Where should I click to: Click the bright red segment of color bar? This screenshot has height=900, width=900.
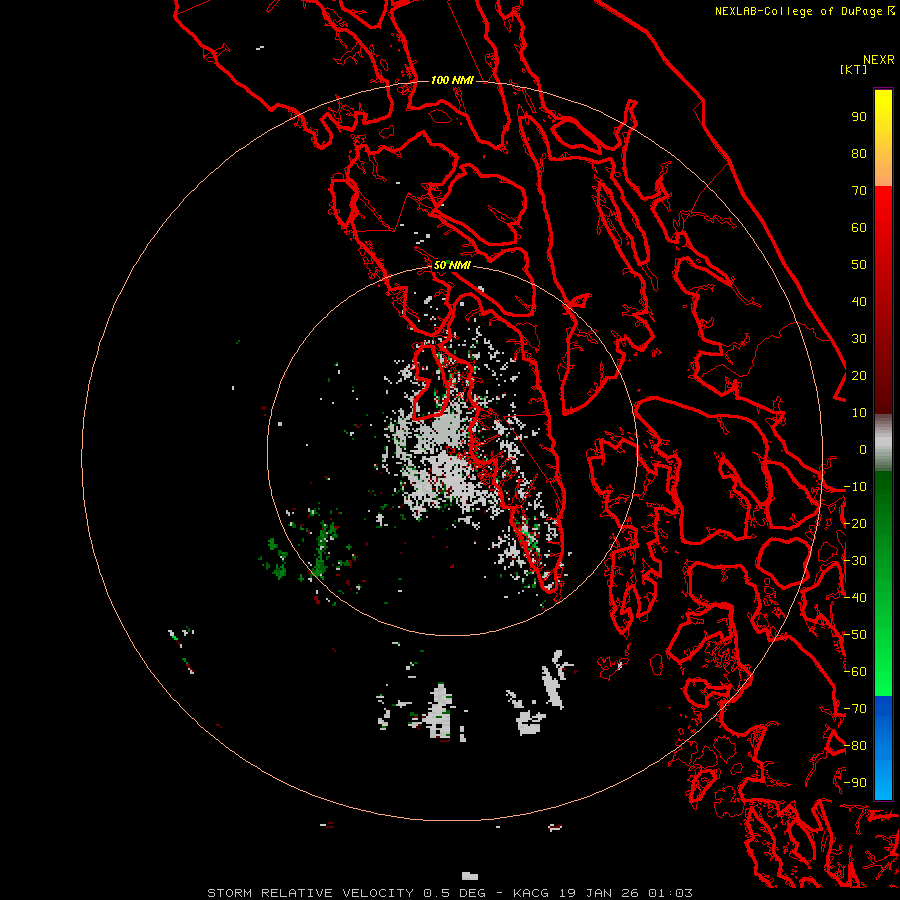coord(883,298)
